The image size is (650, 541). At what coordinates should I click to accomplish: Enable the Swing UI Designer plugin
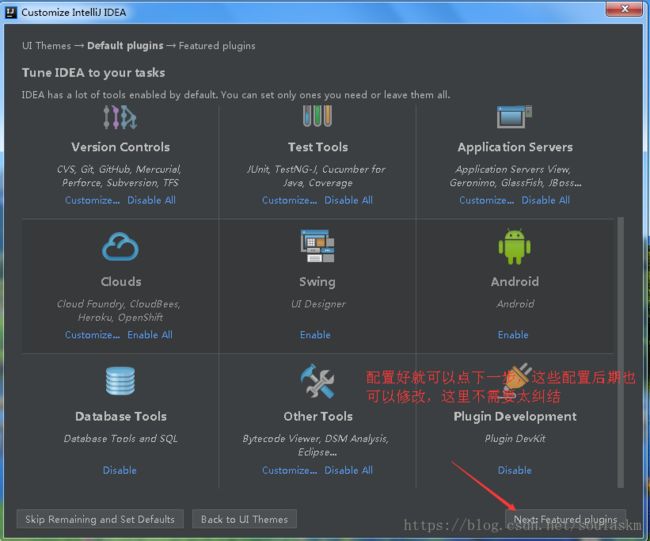[315, 335]
